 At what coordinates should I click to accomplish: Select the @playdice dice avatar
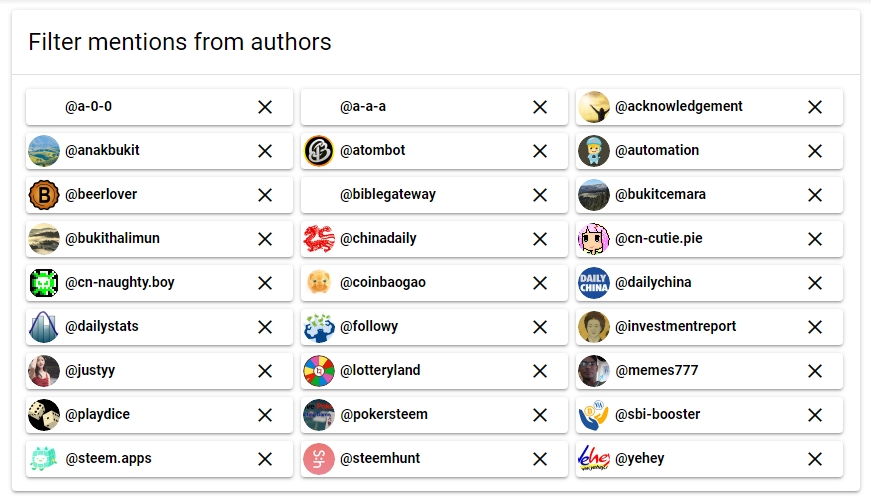point(44,415)
